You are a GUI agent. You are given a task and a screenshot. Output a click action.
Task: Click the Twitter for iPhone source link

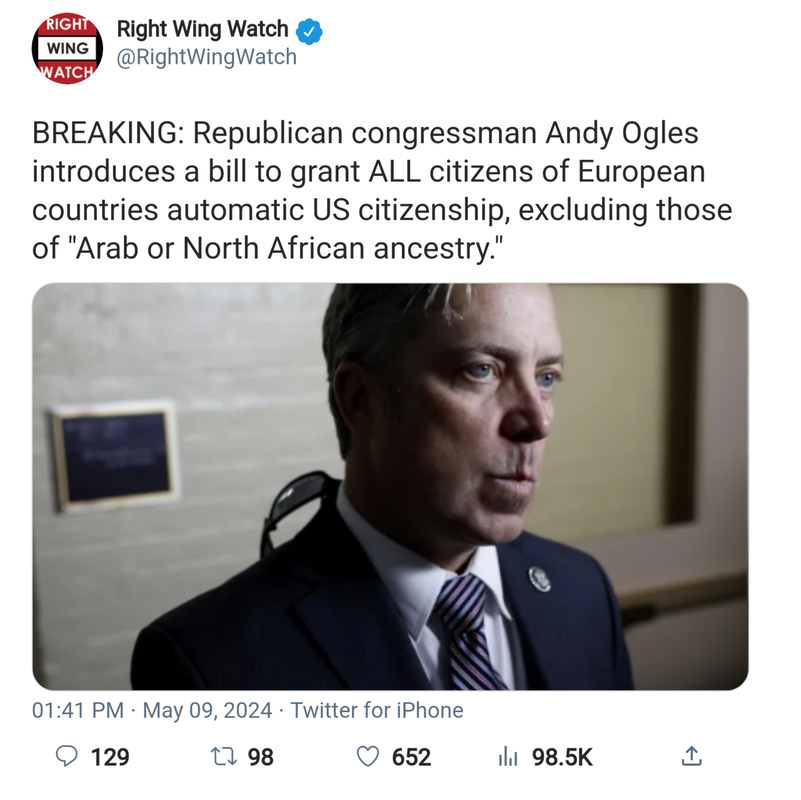click(x=377, y=710)
